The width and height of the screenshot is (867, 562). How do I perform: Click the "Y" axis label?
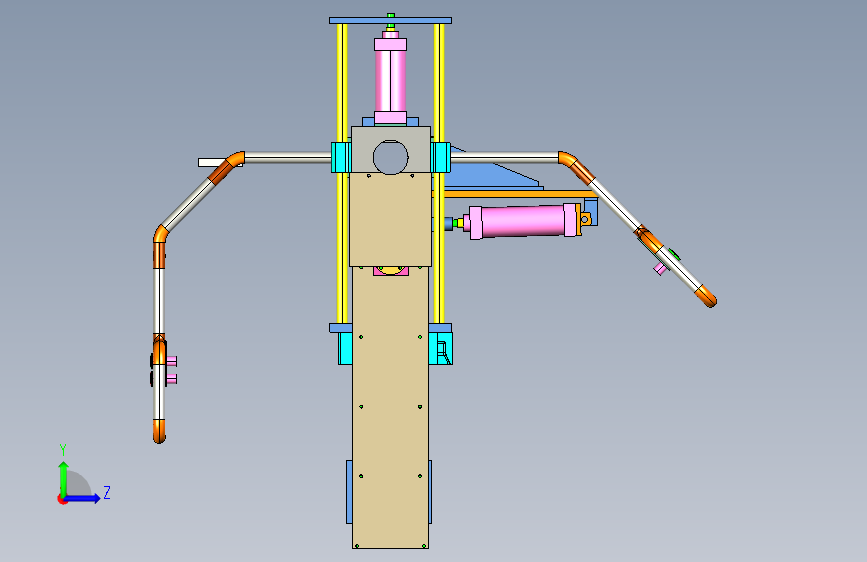tap(63, 450)
